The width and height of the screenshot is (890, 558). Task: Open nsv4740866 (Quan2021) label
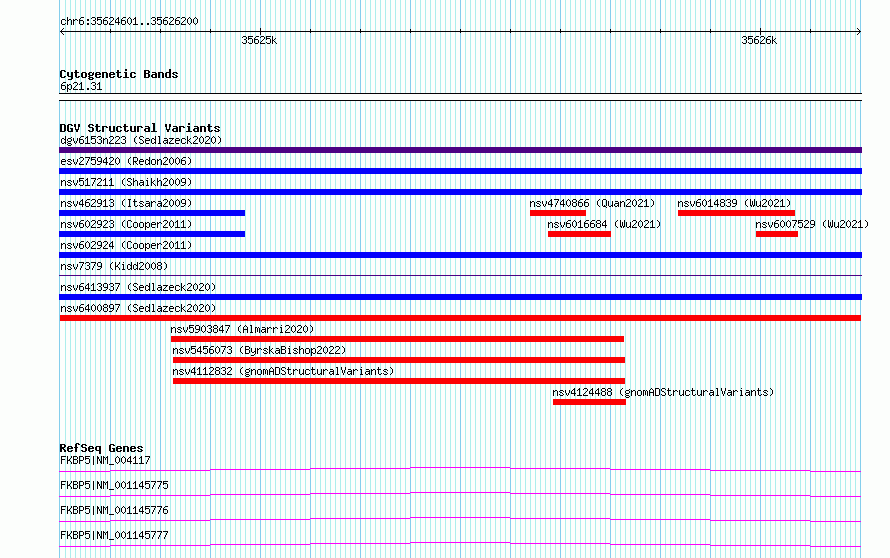tap(592, 203)
